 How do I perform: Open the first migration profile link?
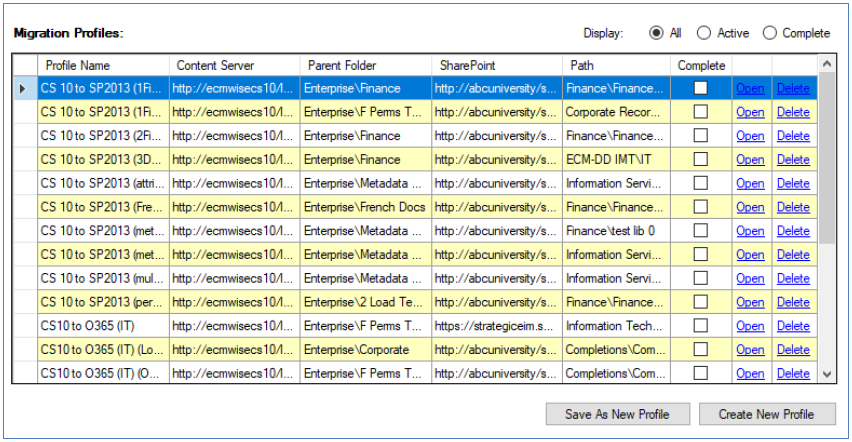750,88
